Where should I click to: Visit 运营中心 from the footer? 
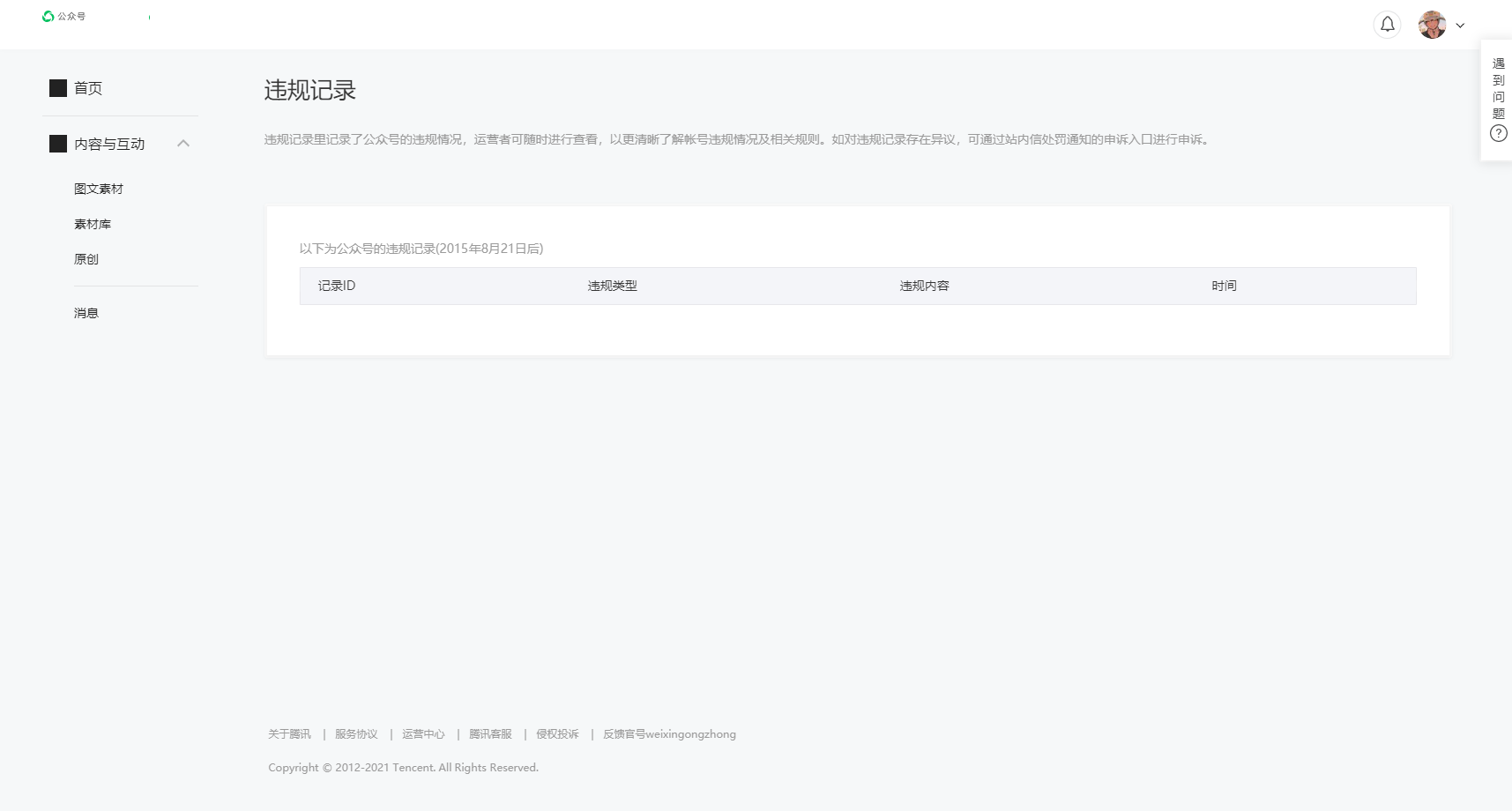423,734
